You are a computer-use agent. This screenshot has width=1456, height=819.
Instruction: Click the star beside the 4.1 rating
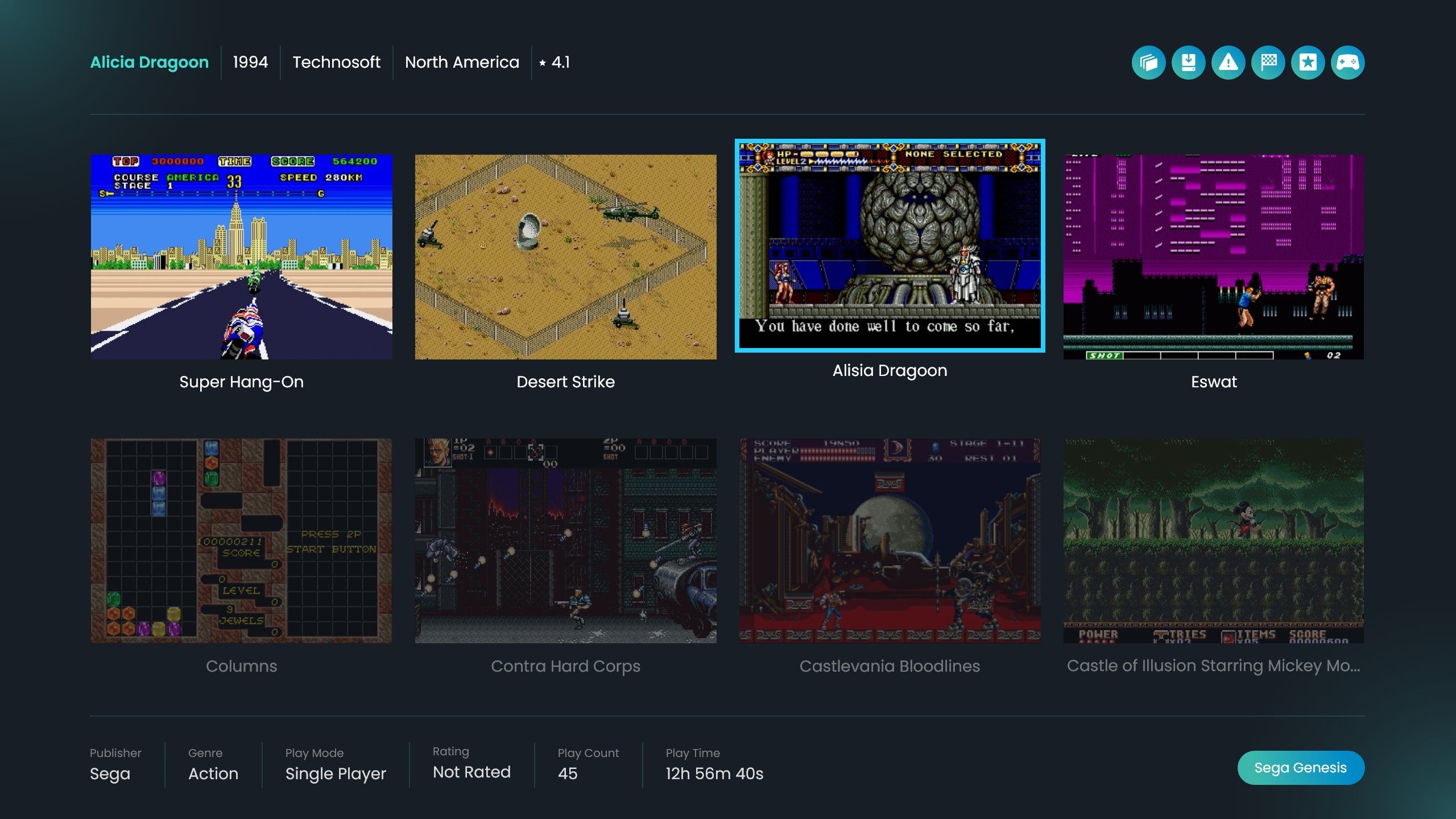(543, 63)
